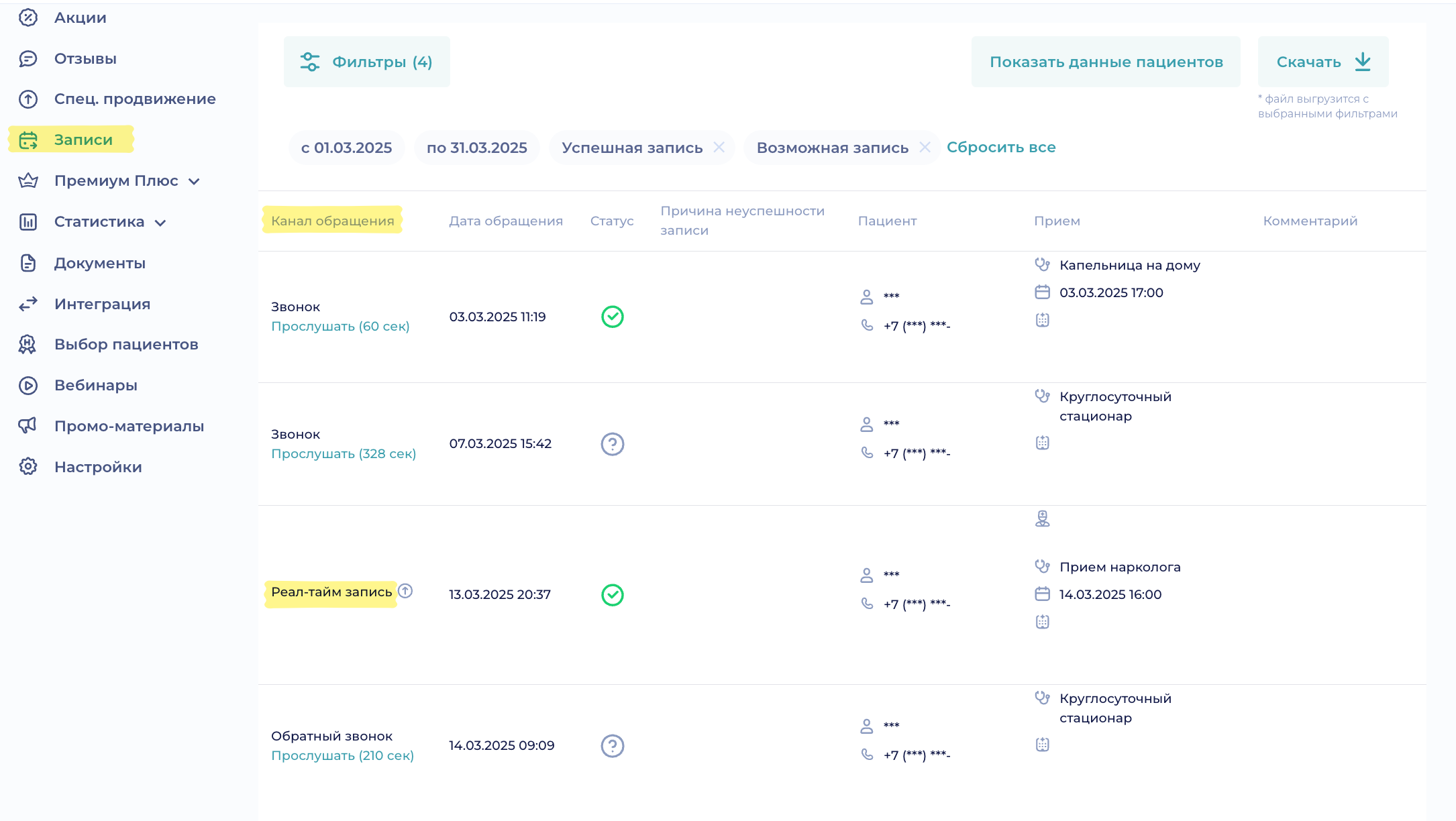Open the end date filter по 31.03.2025
This screenshot has height=821, width=1456.
coord(476,148)
